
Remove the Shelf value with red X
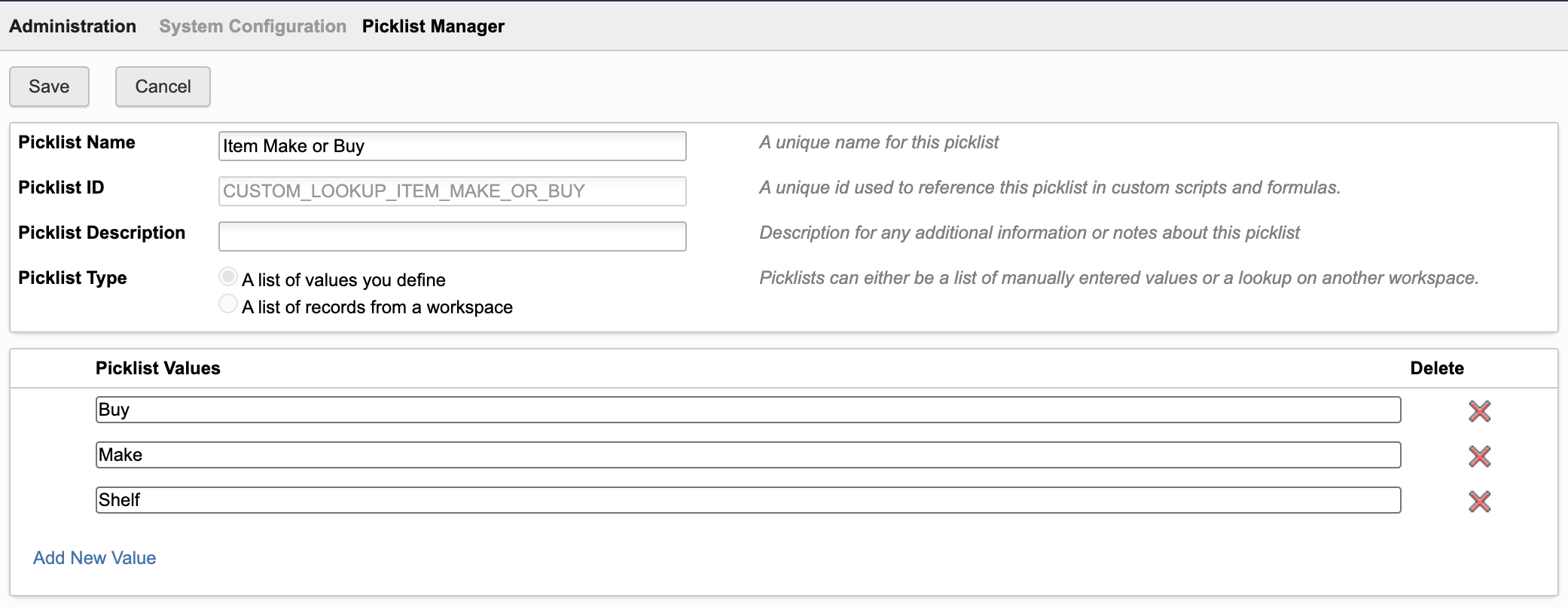tap(1479, 501)
